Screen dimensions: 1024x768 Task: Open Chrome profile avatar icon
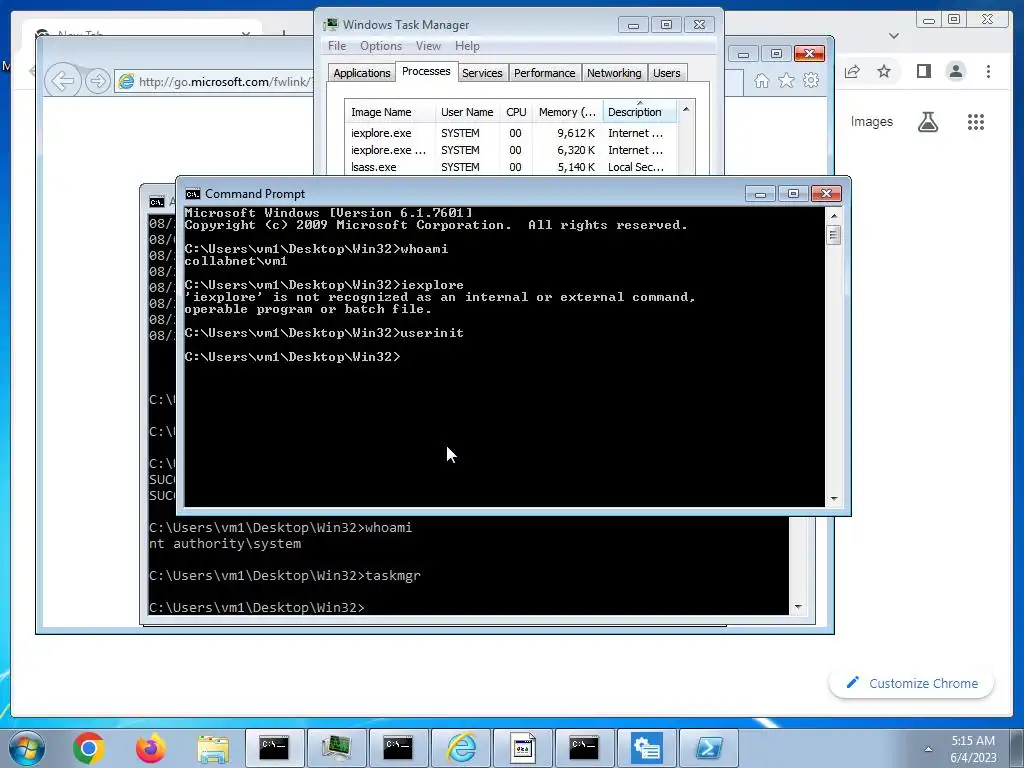click(956, 71)
